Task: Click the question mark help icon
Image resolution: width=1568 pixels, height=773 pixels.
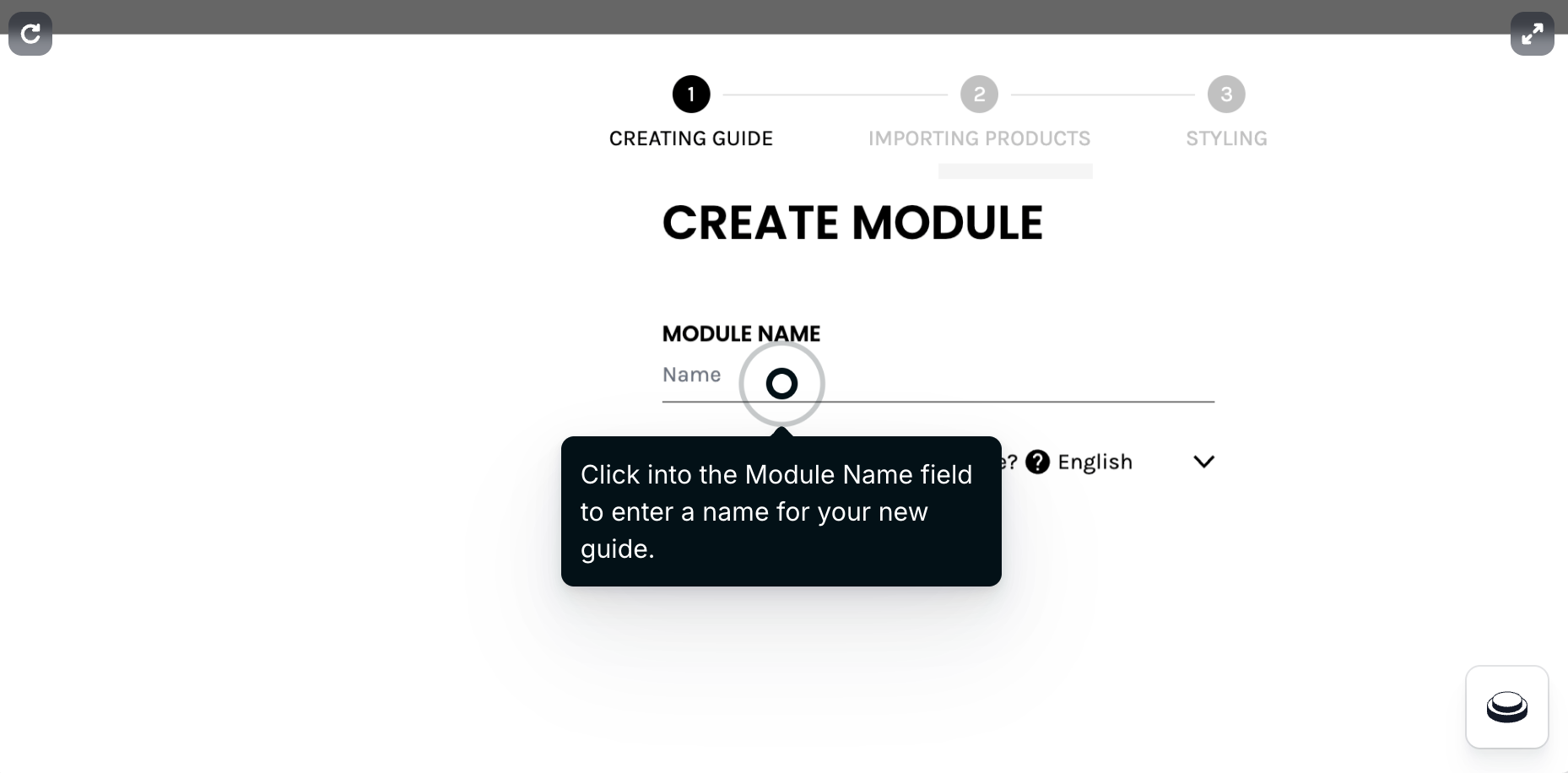Action: pyautogui.click(x=1037, y=462)
